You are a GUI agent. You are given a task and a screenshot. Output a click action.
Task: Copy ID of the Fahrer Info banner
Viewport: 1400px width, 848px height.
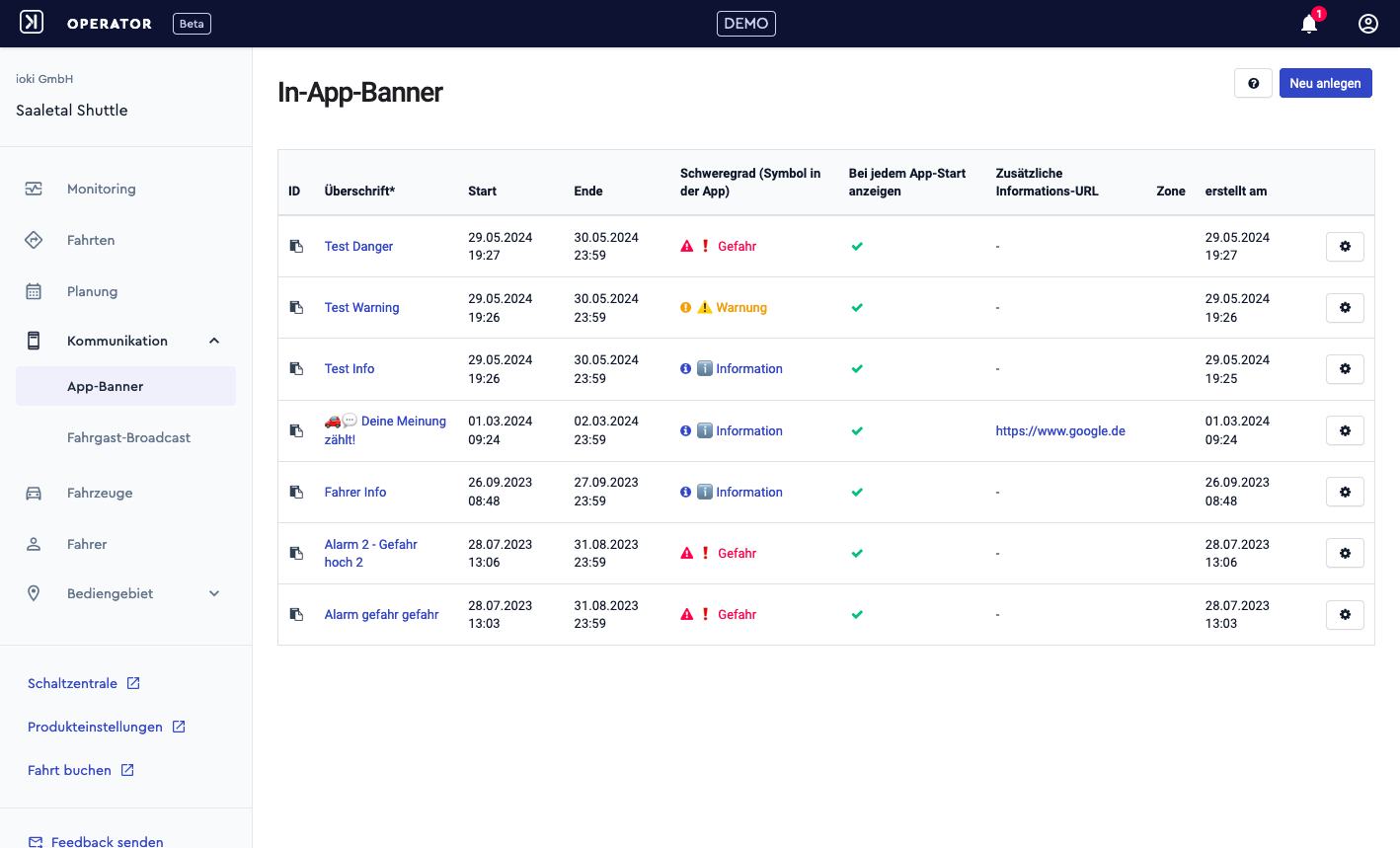point(296,492)
